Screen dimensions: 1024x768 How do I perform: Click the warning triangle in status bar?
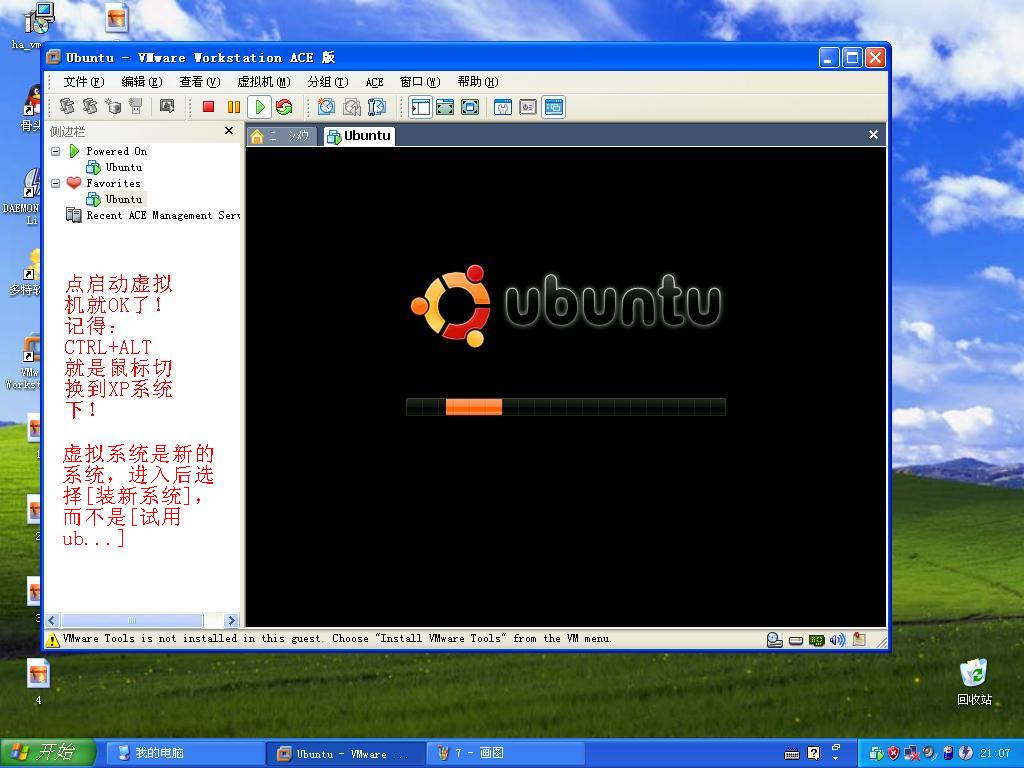pyautogui.click(x=52, y=639)
